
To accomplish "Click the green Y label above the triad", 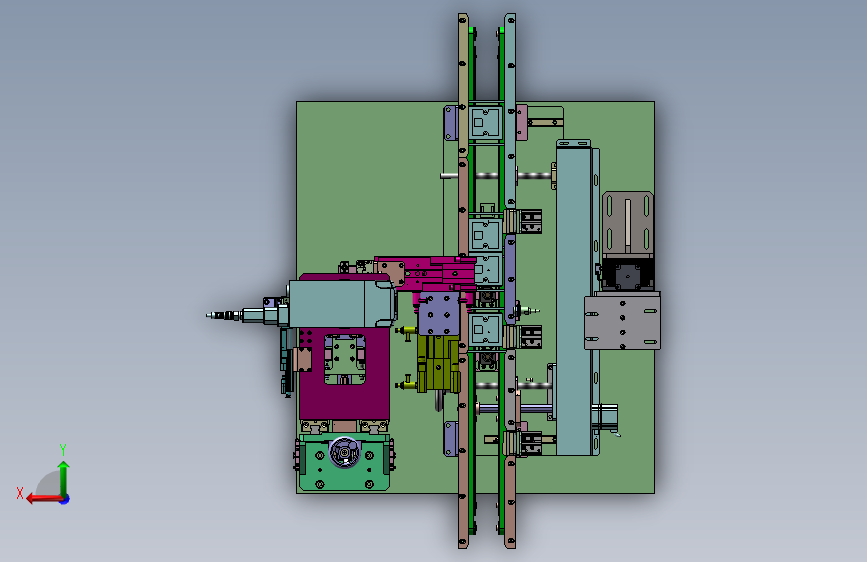I will tap(63, 449).
